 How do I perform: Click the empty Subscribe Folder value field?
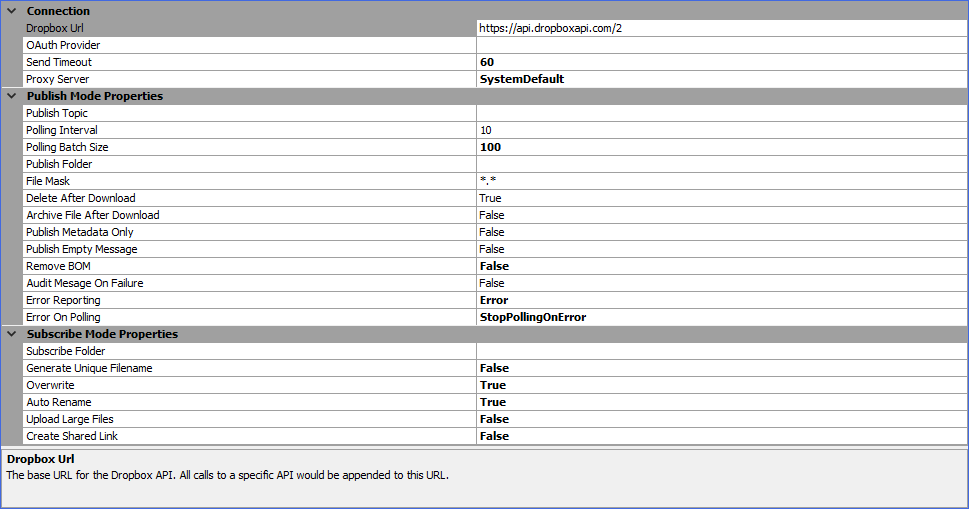721,351
